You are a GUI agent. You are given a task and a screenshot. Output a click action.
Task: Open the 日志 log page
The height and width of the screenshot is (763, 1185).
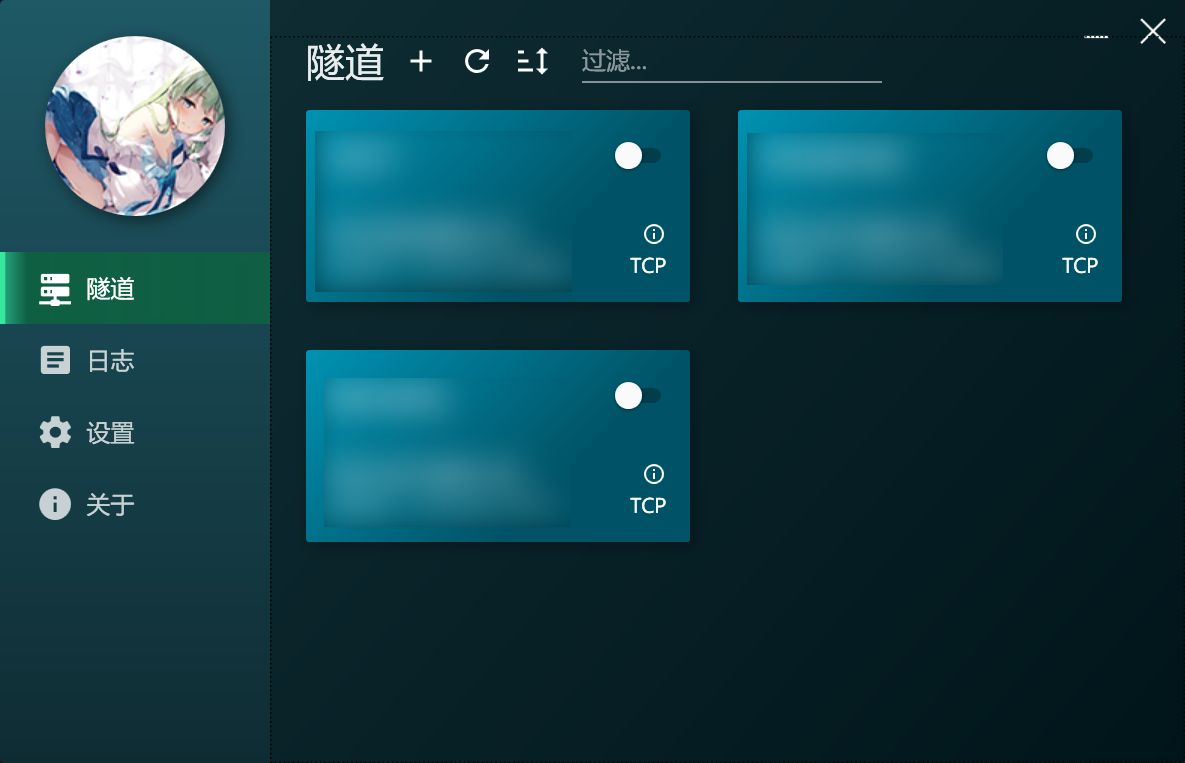tap(135, 360)
